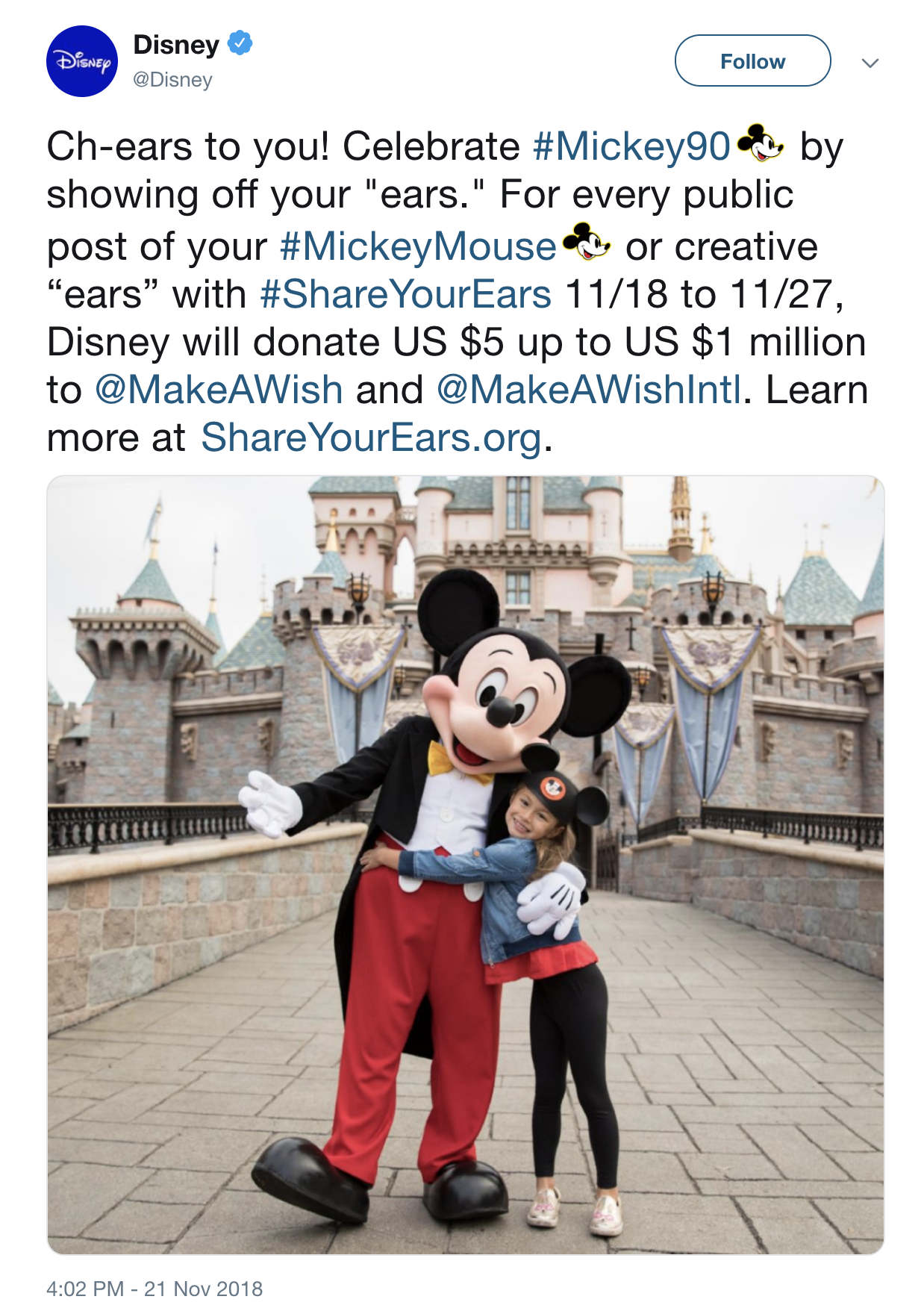This screenshot has height=1314, width=924.
Task: Click the Disney display name
Action: tap(176, 44)
